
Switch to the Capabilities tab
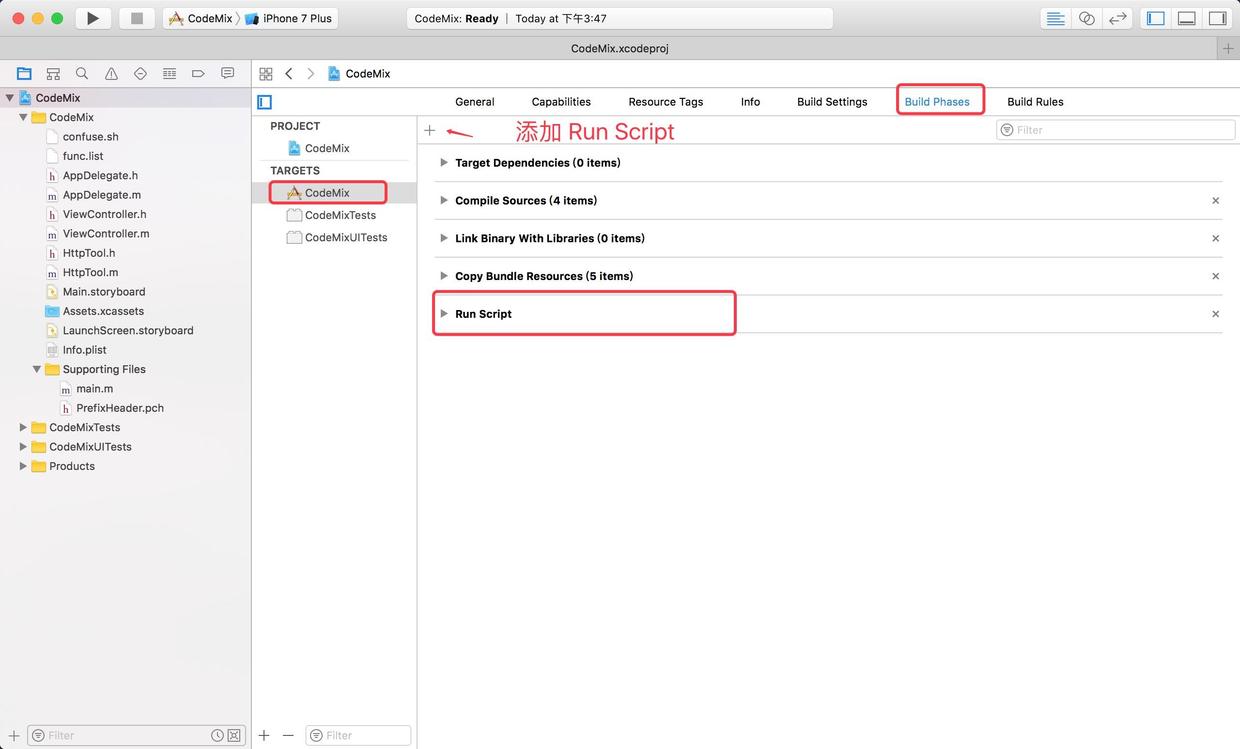561,102
